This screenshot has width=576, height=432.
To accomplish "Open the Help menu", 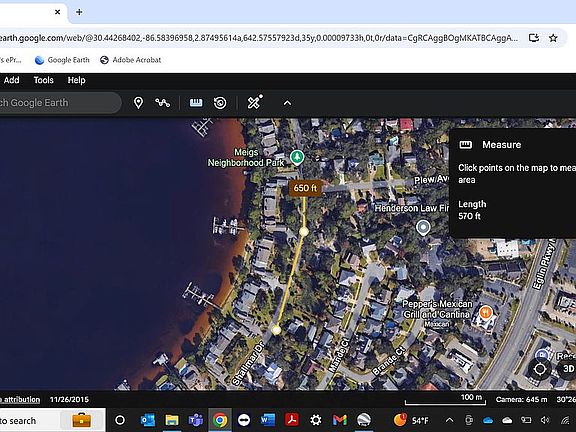I will pos(76,80).
